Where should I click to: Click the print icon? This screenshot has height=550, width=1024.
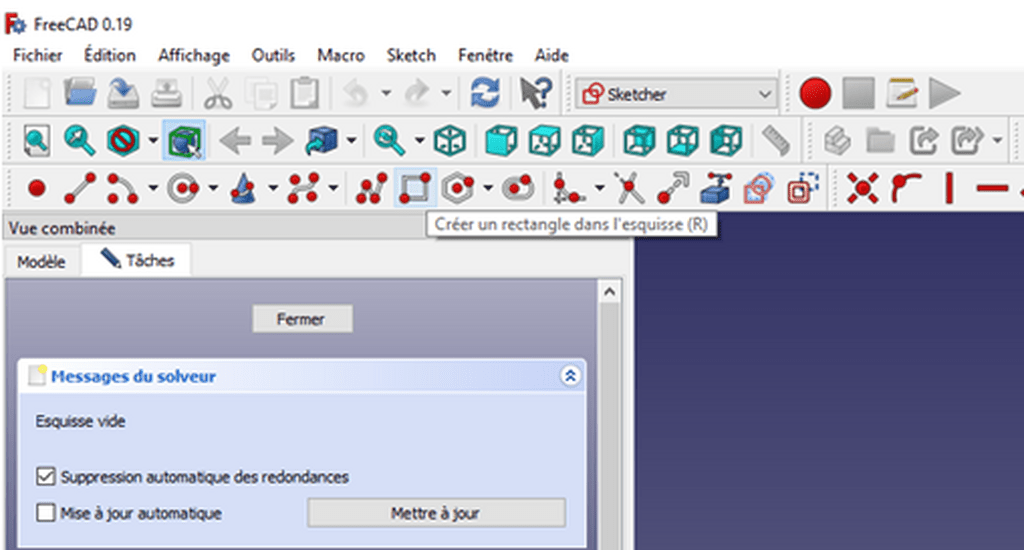coord(166,93)
